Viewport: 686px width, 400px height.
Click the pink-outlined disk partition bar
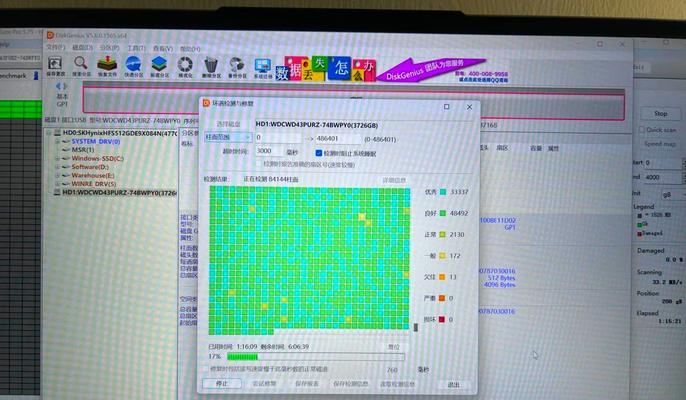(x=354, y=104)
